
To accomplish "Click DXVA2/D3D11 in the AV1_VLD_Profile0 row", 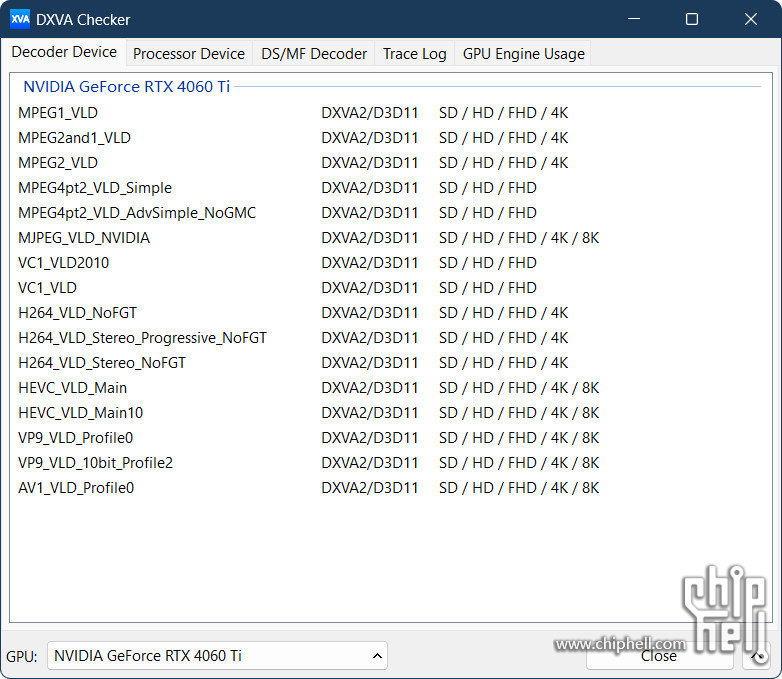I will click(370, 487).
